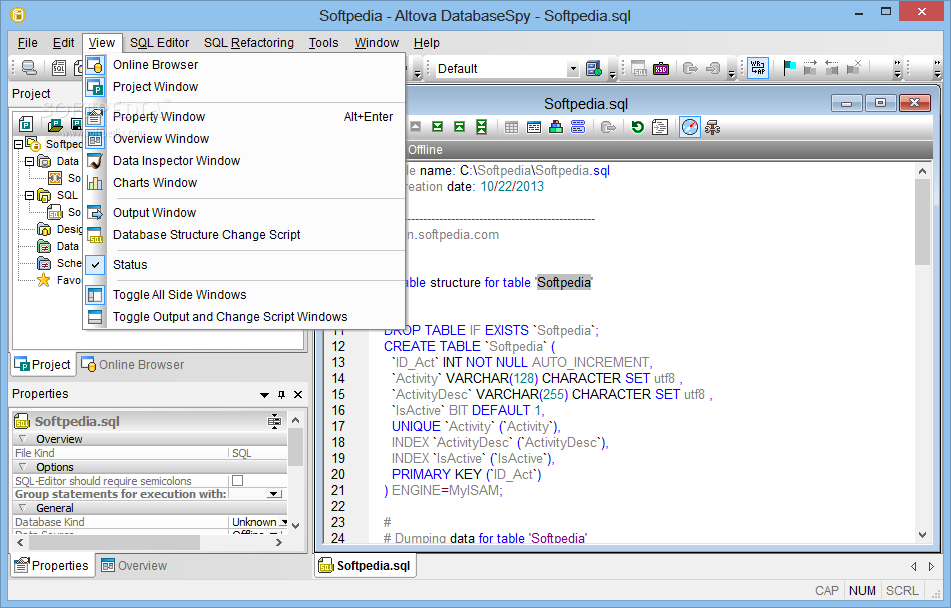Toggle the word wrap toolbar button

758,67
